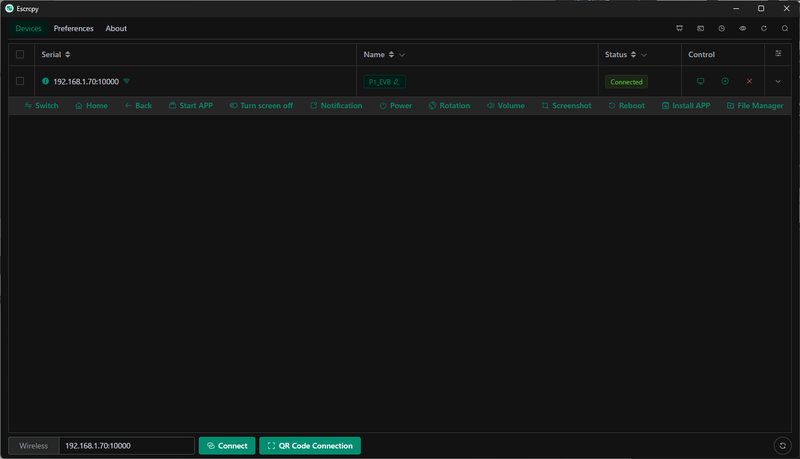
Task: Open the Volume control
Action: [506, 106]
